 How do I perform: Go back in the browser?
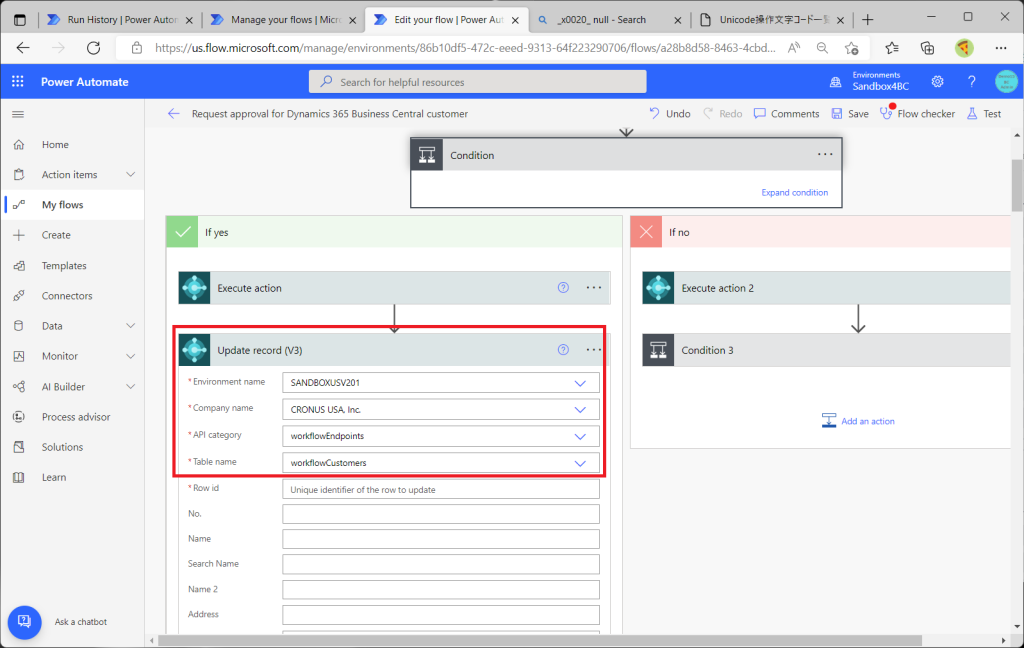coord(23,48)
